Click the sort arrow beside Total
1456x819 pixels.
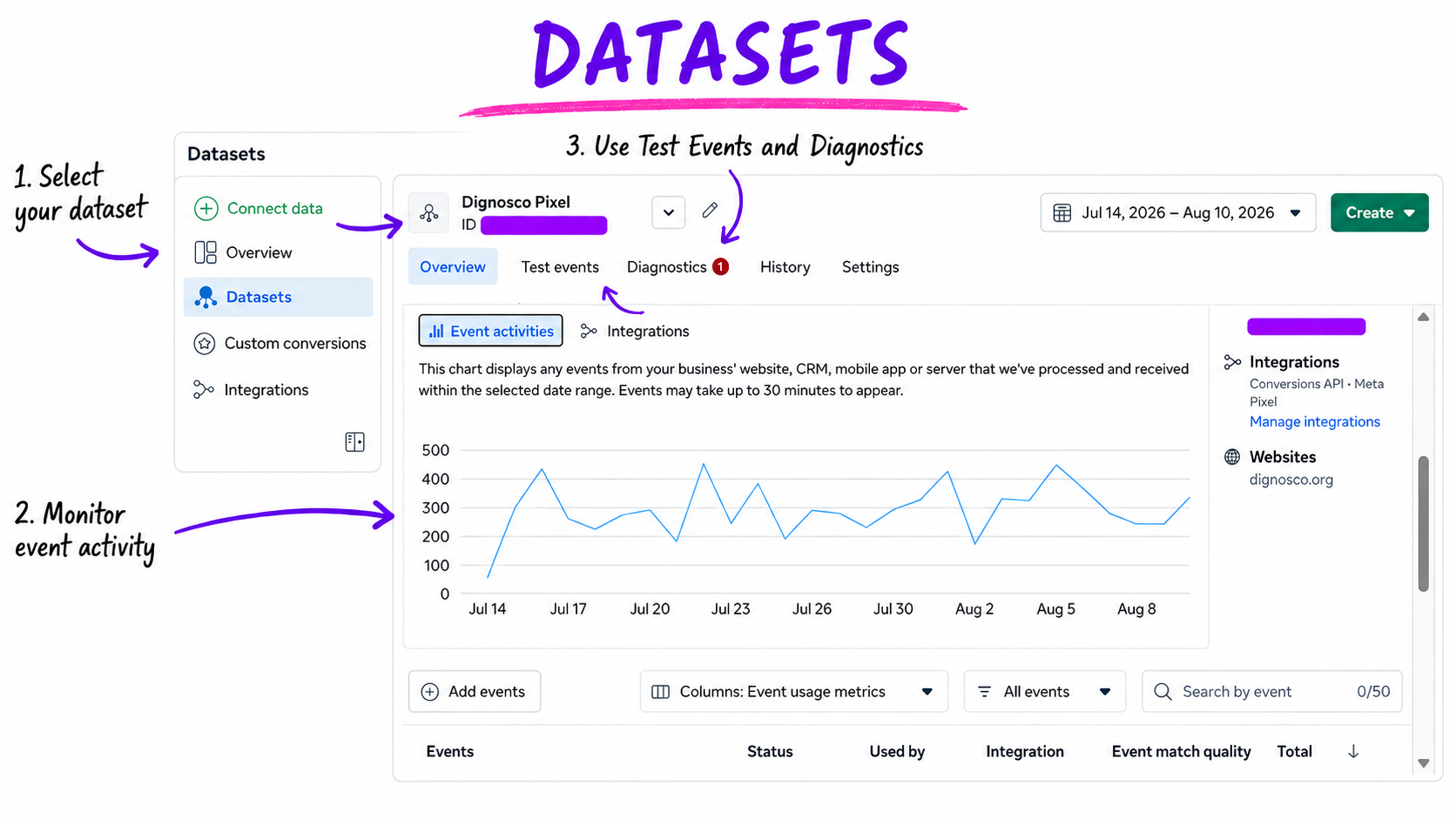[1353, 752]
